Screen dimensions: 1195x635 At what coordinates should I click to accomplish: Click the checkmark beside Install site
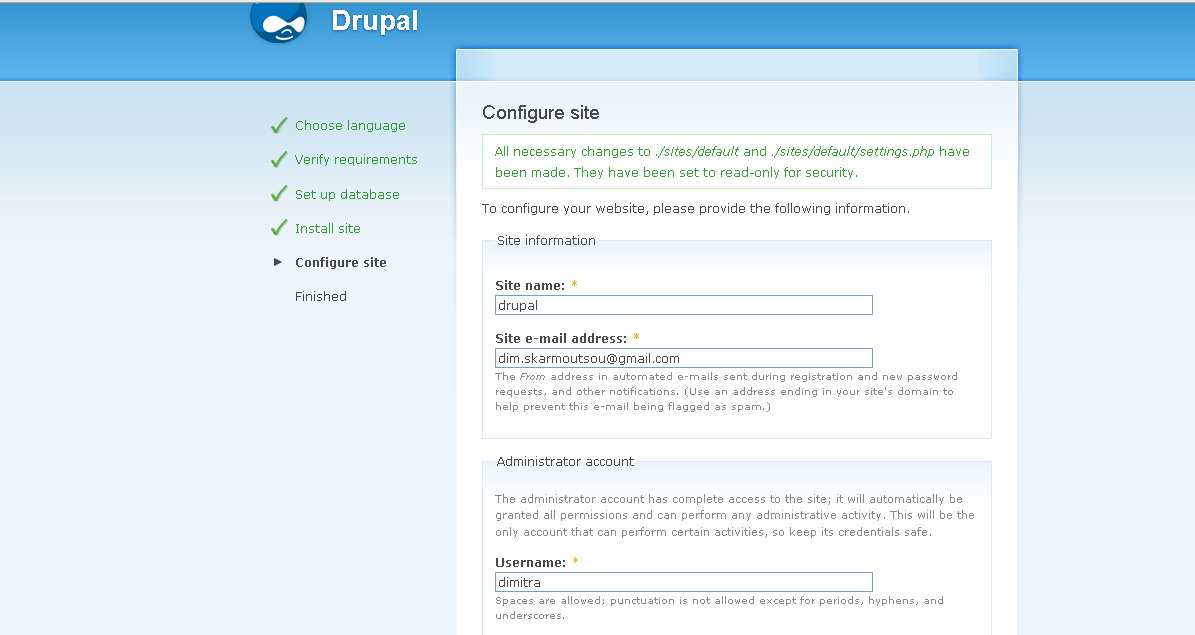coord(279,228)
